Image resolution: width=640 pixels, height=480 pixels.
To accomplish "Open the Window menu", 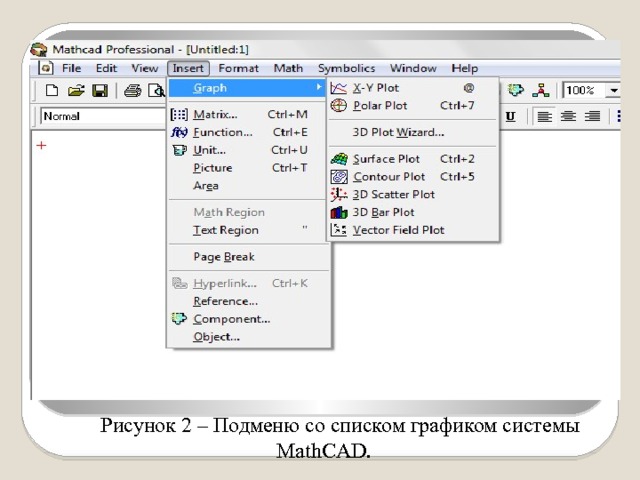I will coord(413,68).
